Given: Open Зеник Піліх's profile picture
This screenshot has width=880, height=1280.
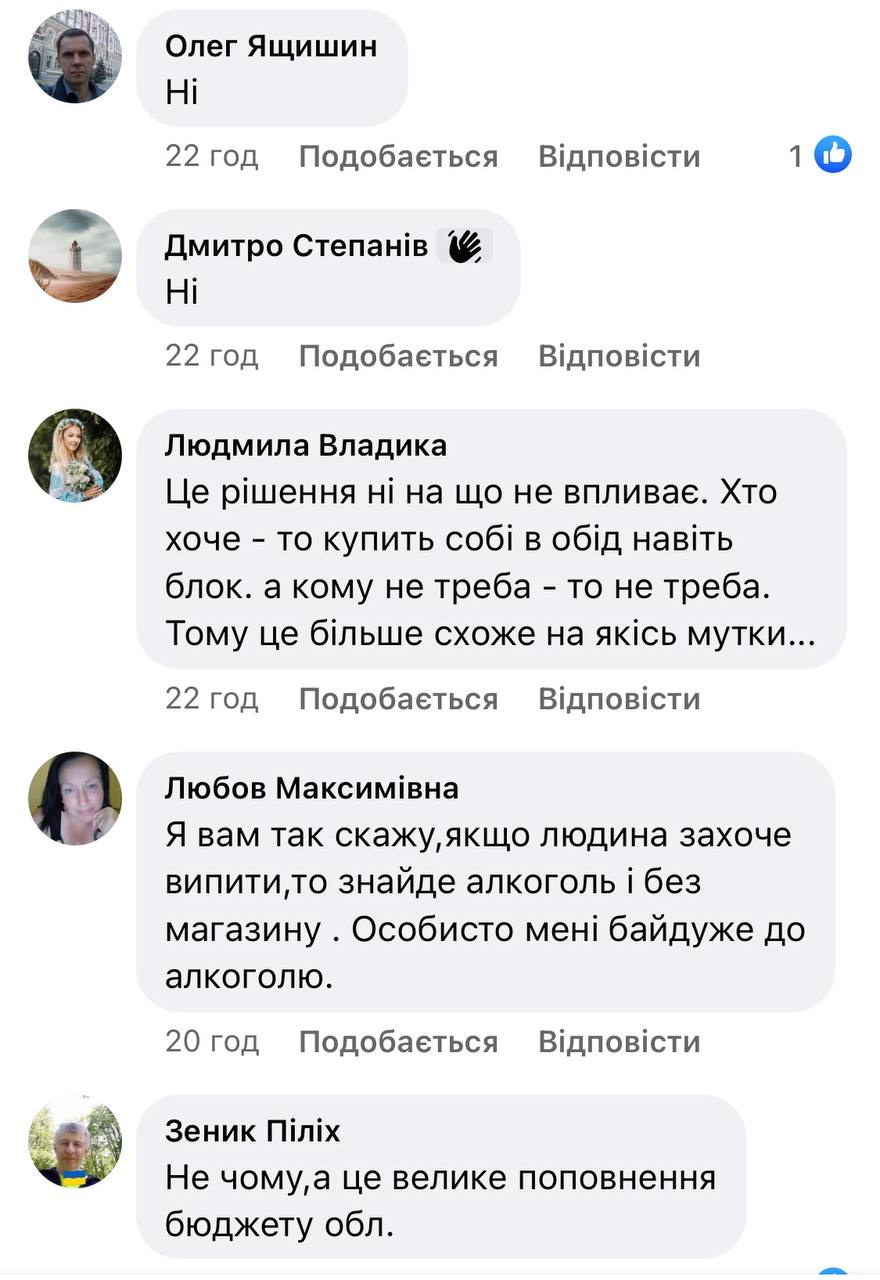Looking at the screenshot, I should click(x=75, y=1140).
